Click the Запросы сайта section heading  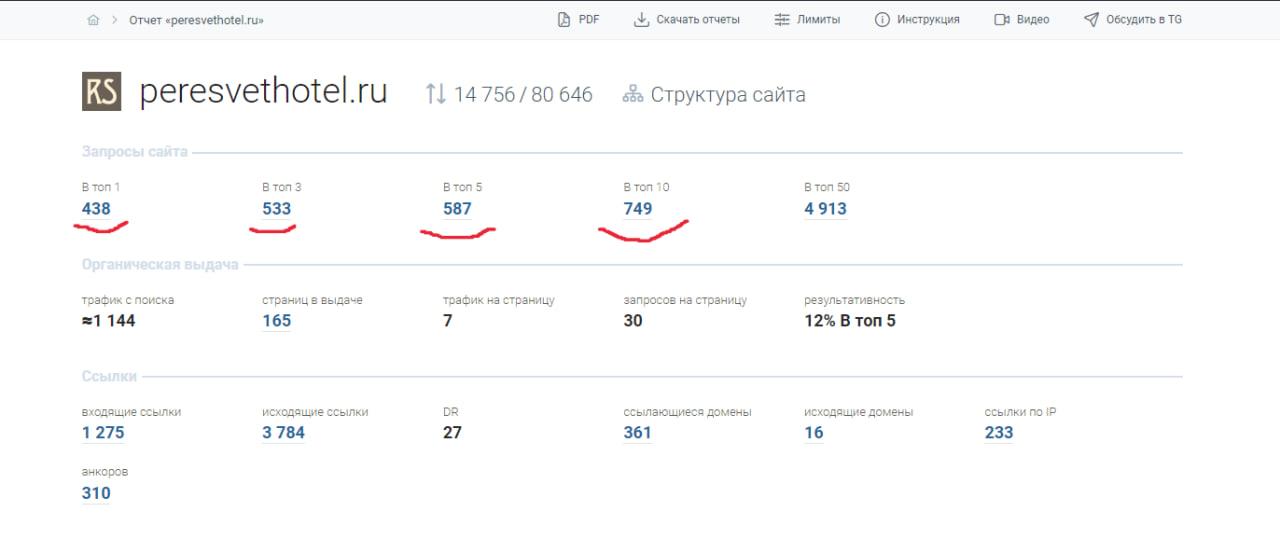click(x=135, y=153)
